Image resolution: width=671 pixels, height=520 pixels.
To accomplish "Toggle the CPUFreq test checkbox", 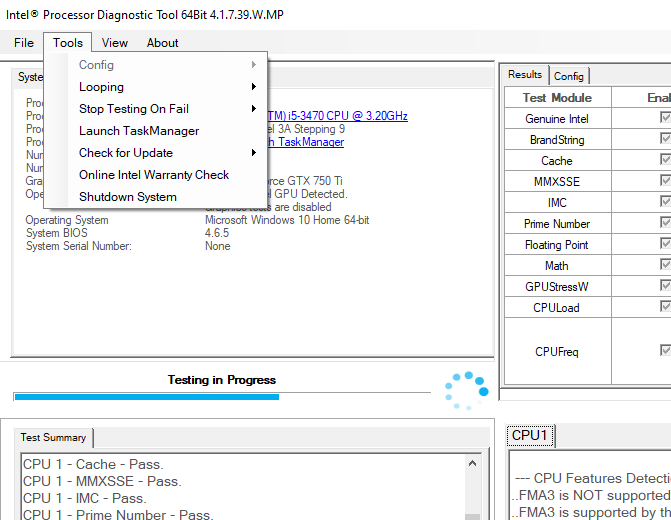I will coord(665,350).
